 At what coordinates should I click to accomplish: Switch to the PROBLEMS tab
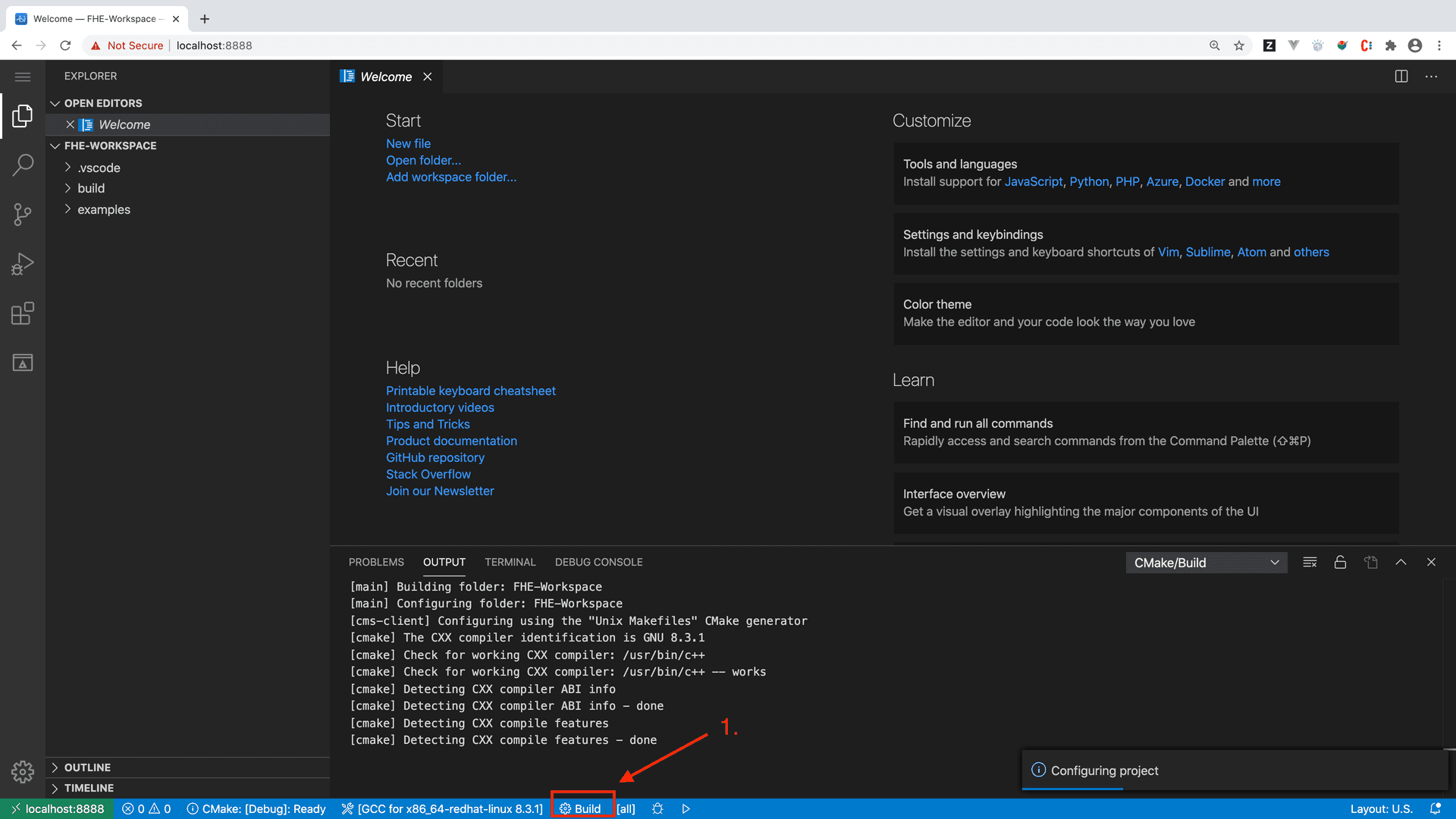pos(376,562)
